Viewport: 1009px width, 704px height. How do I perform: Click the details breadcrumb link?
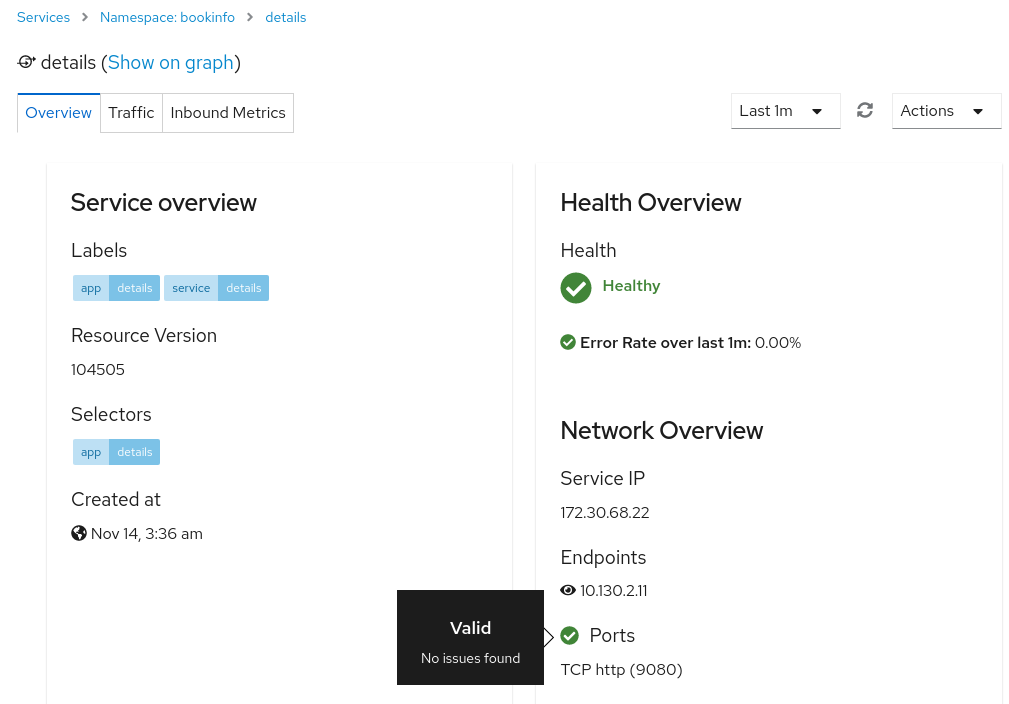(x=286, y=17)
